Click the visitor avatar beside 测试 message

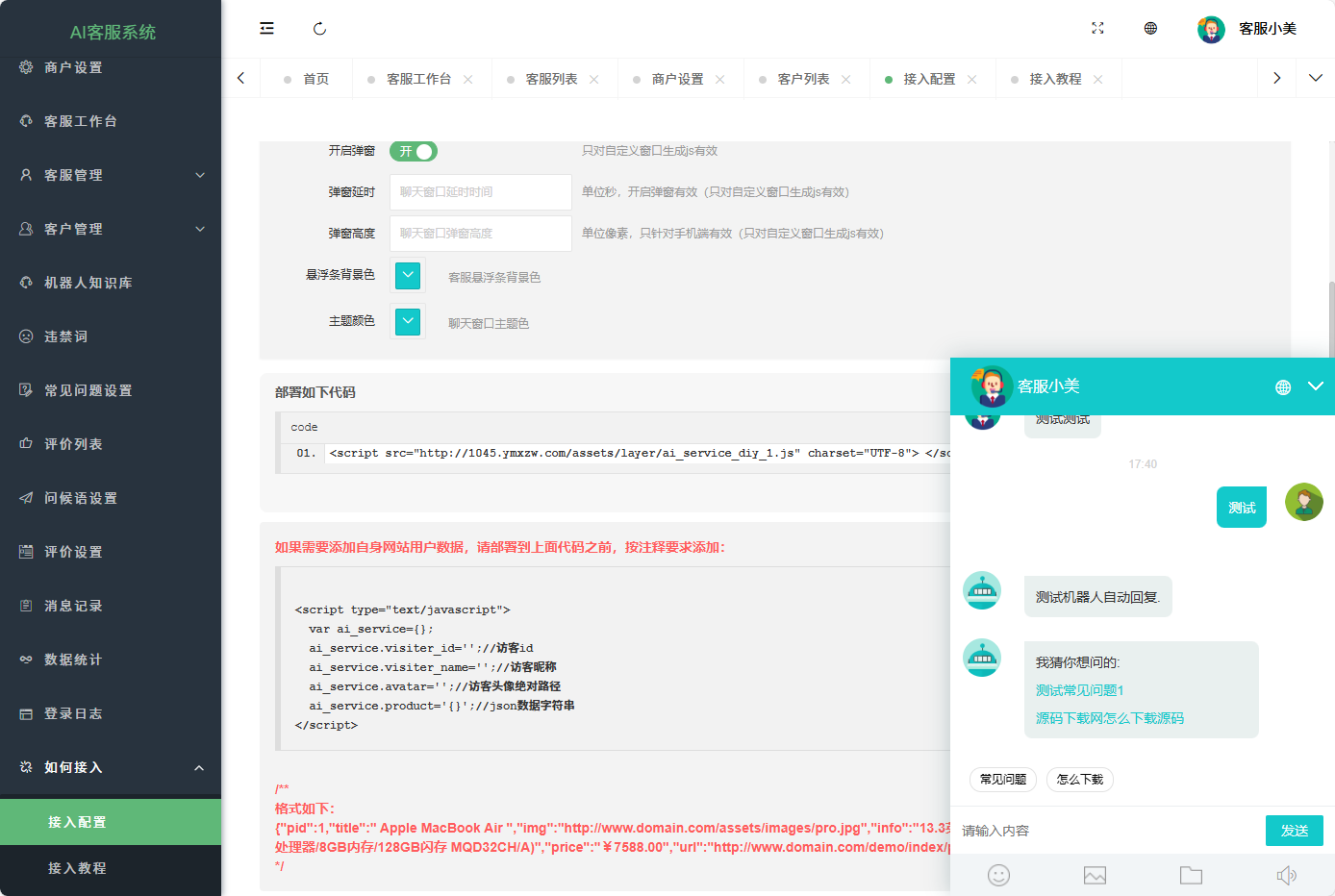point(1304,502)
